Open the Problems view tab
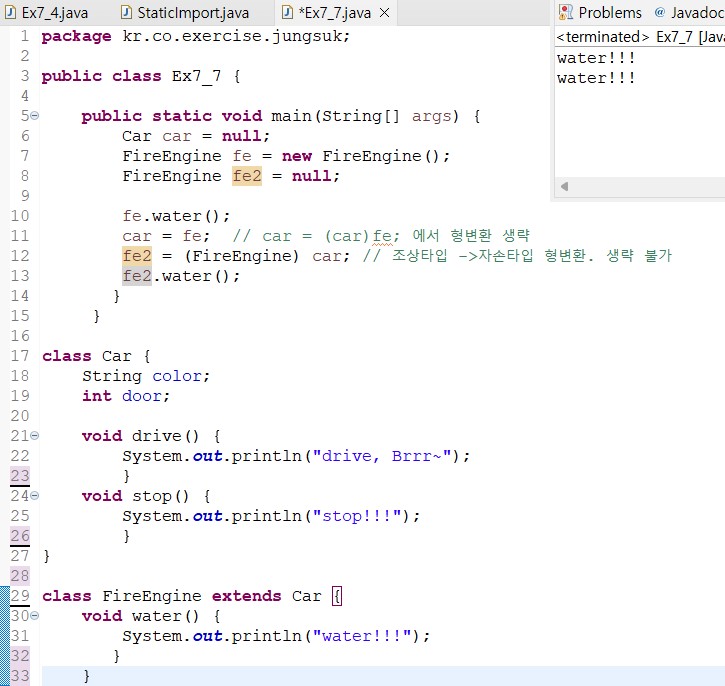This screenshot has width=725, height=686. [600, 12]
